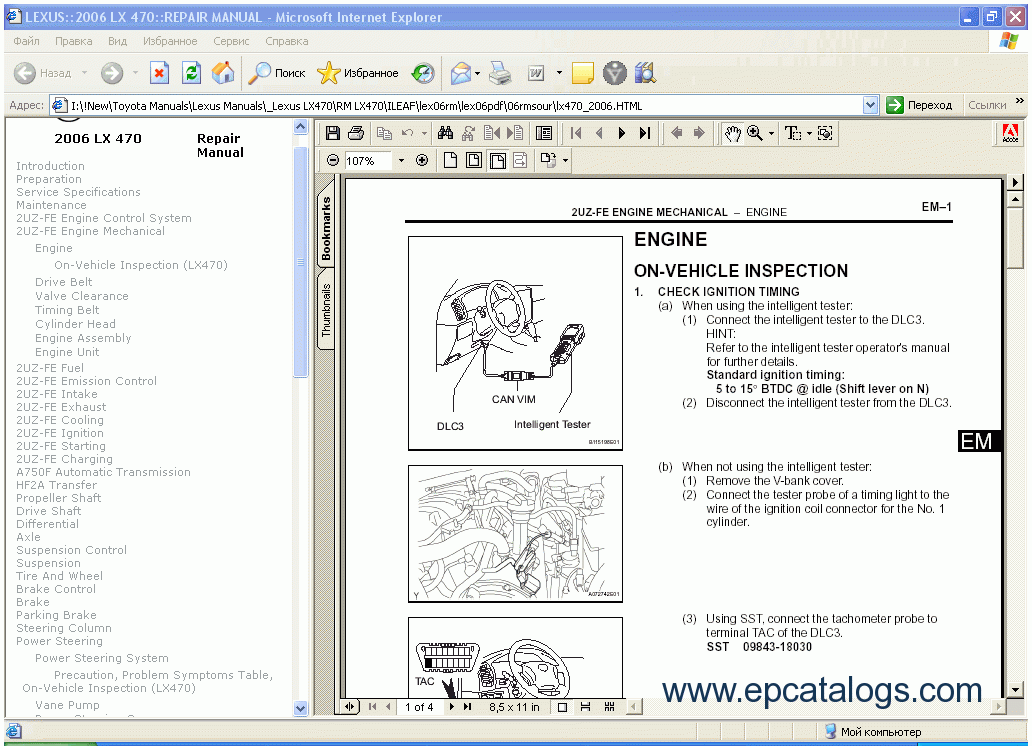Click the rotate view icon
Image resolution: width=1032 pixels, height=746 pixels.
[548, 160]
